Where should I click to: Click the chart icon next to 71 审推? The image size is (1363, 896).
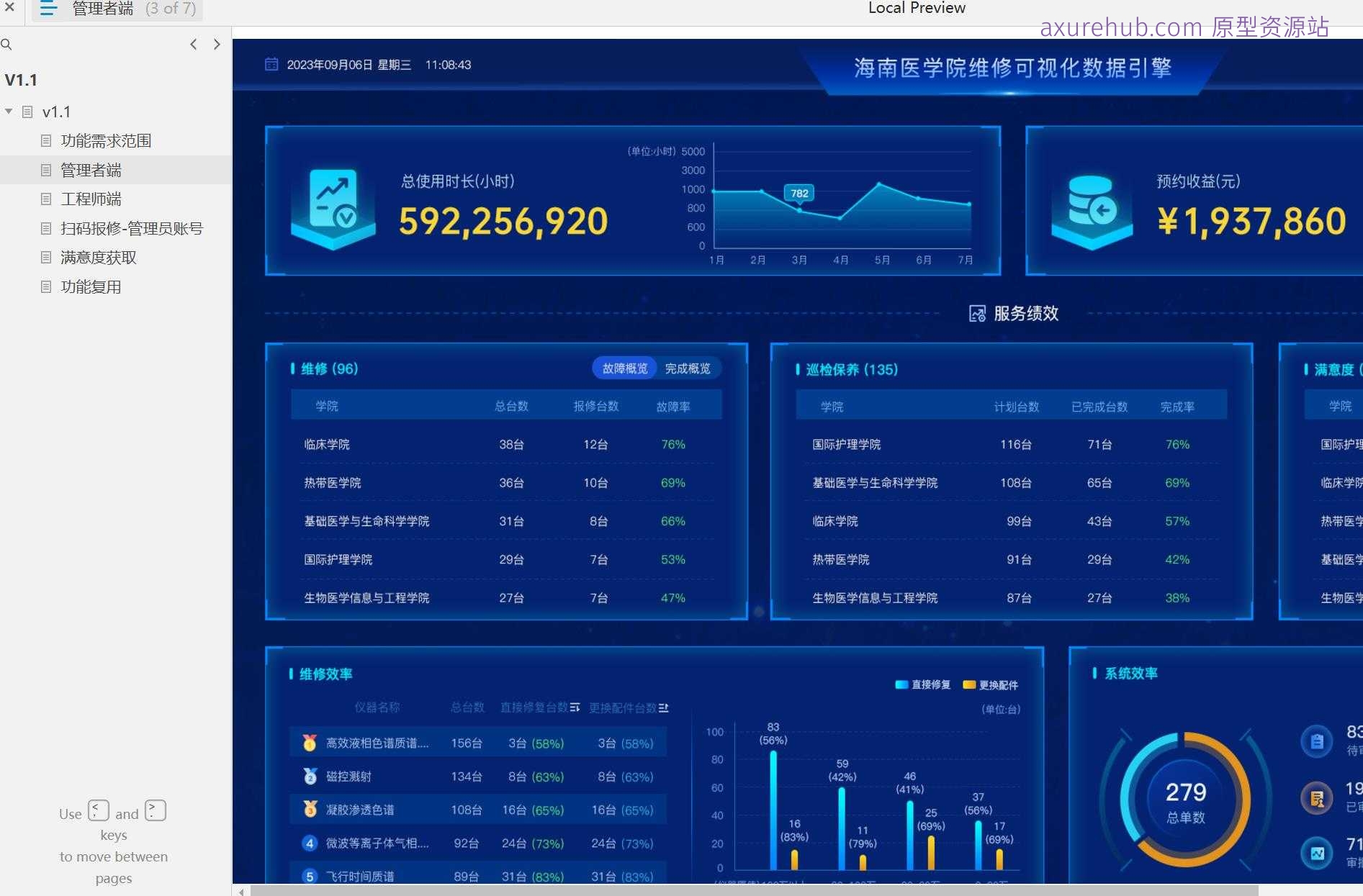tap(1318, 853)
